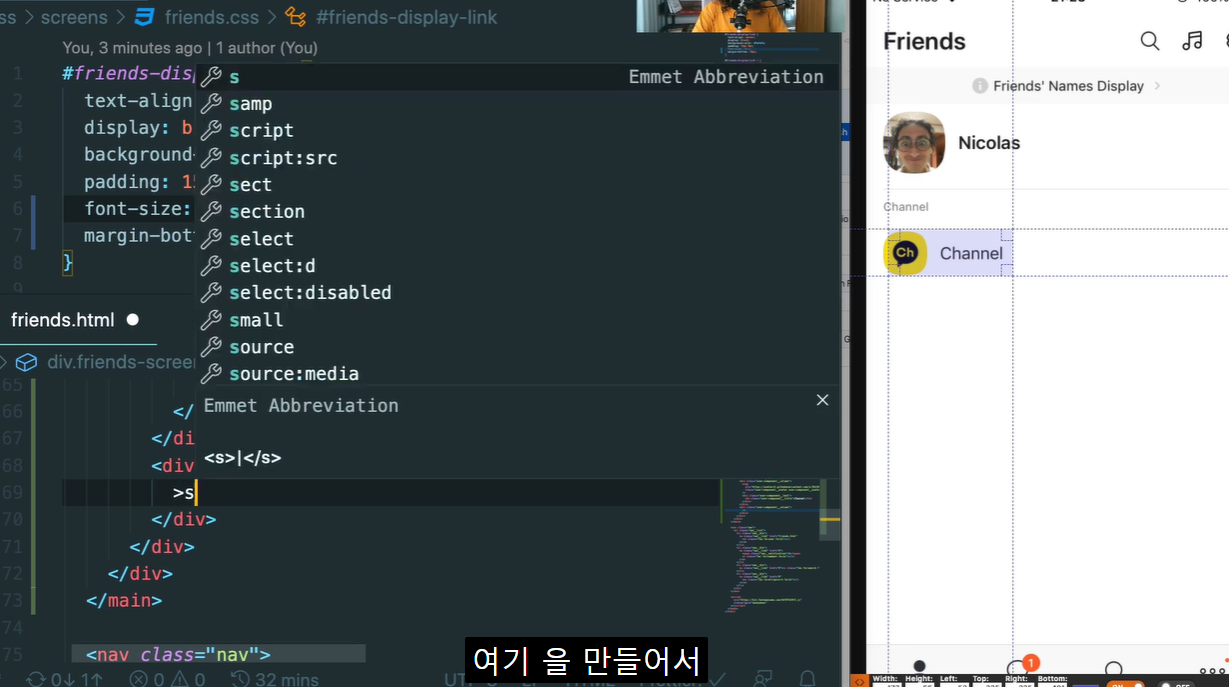Click the nav class="nav" code line

pyautogui.click(x=178, y=655)
